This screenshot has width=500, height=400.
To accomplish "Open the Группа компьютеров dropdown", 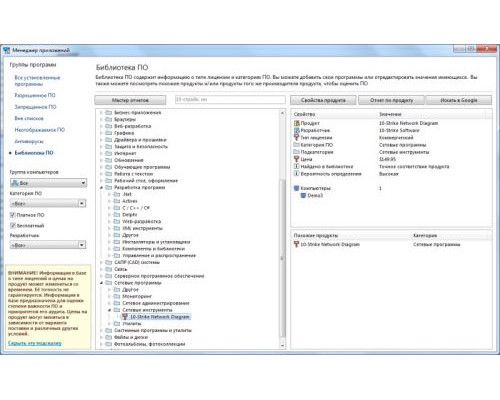I will 48,183.
